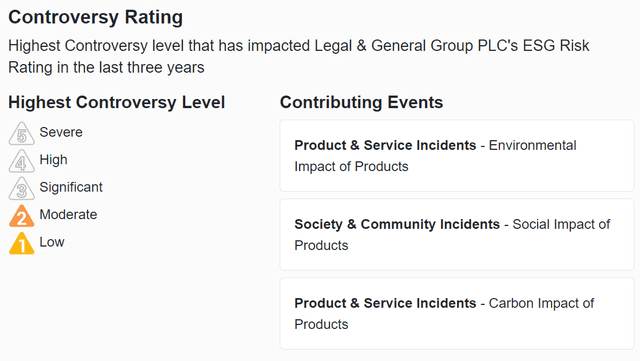Select the Moderate label

(68, 214)
